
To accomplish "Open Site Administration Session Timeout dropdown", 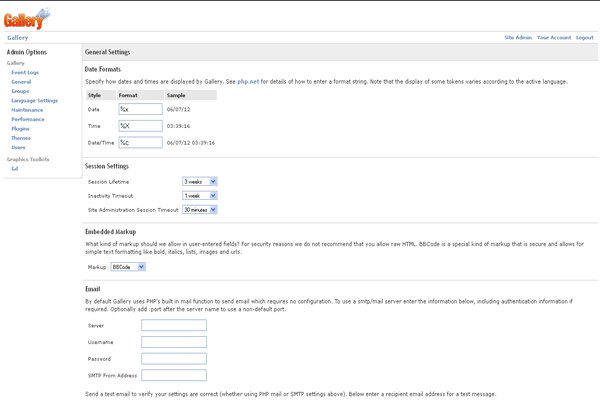I will click(x=200, y=209).
